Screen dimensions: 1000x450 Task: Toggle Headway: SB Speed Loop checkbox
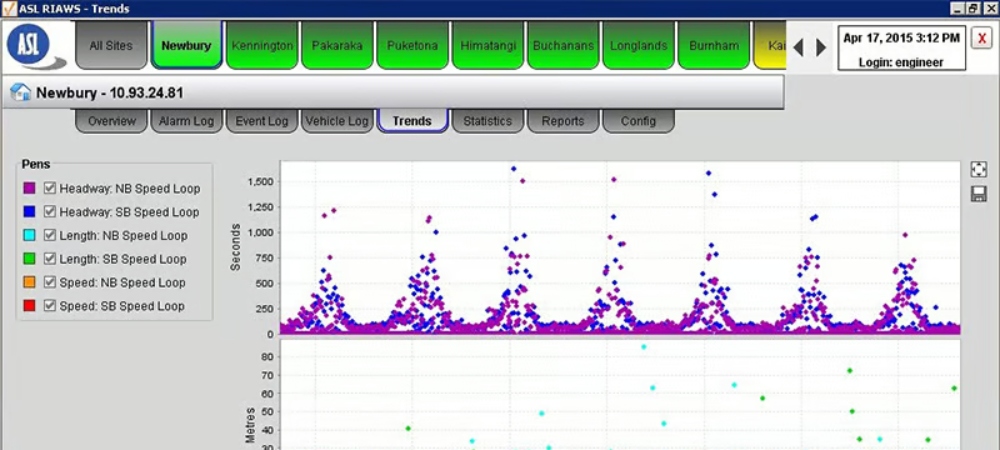pos(50,212)
